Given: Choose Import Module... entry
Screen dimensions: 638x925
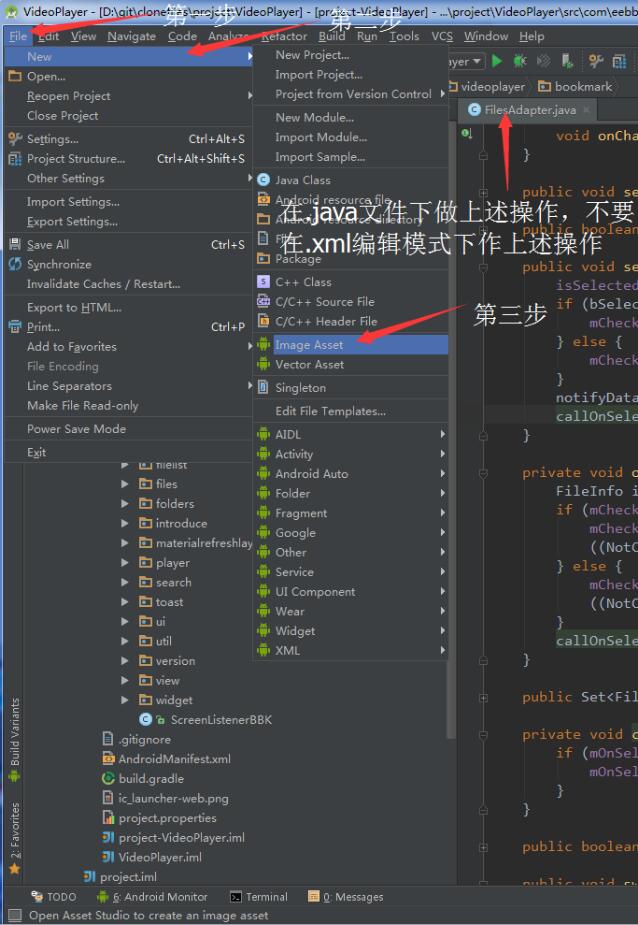Looking at the screenshot, I should tap(351, 137).
